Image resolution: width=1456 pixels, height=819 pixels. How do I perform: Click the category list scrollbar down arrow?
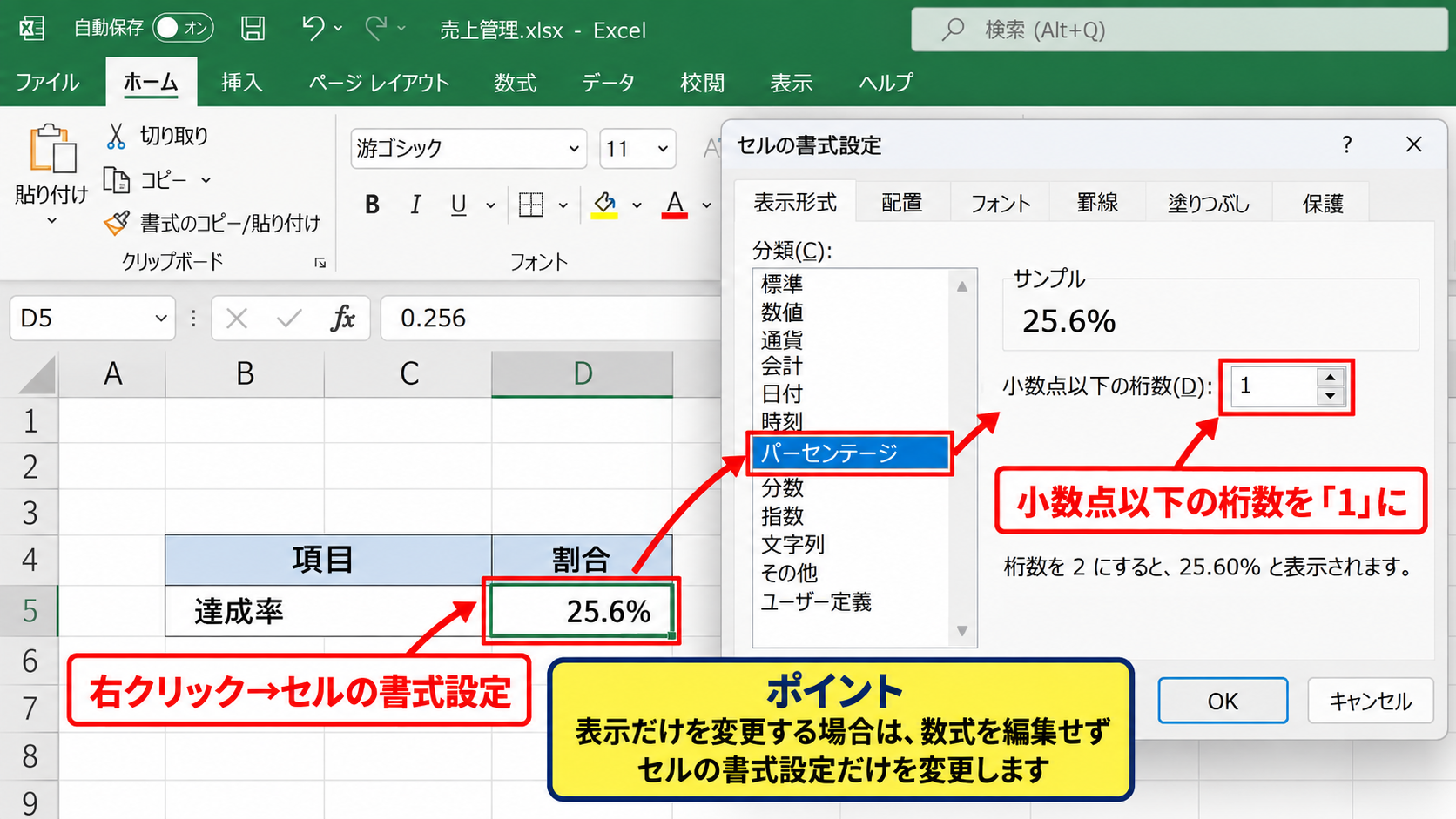click(x=962, y=631)
